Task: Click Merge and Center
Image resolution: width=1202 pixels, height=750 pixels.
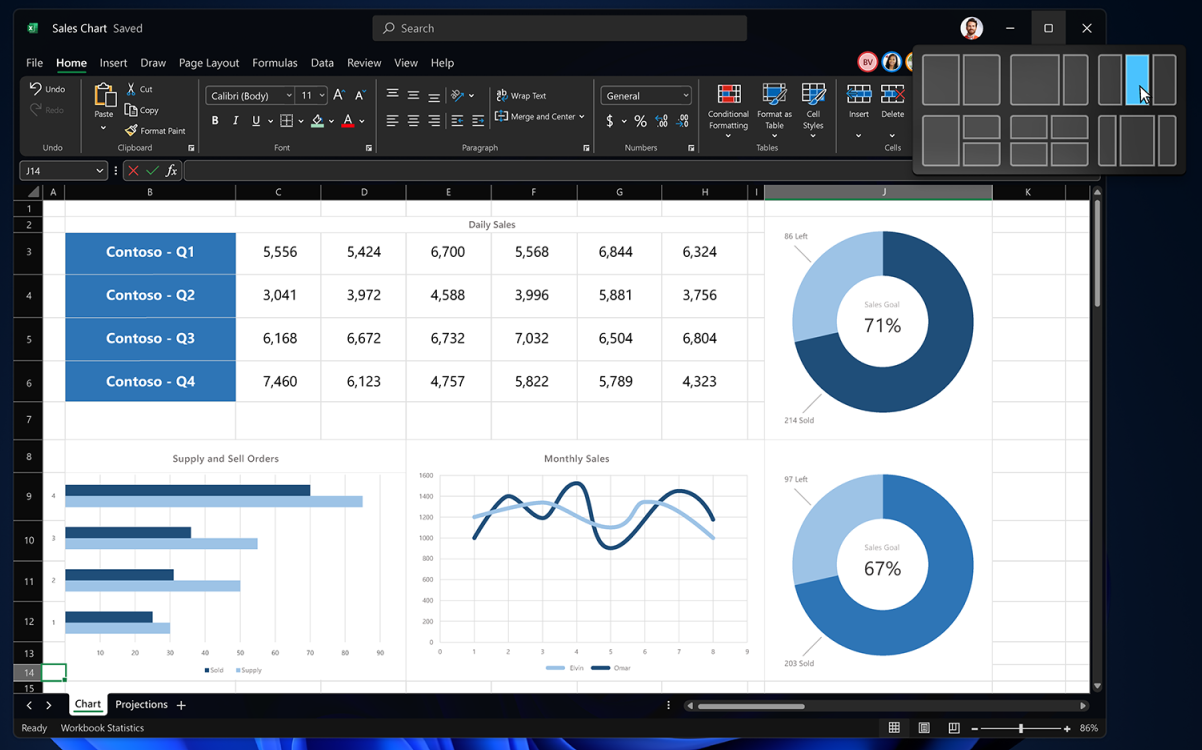Action: [x=540, y=117]
